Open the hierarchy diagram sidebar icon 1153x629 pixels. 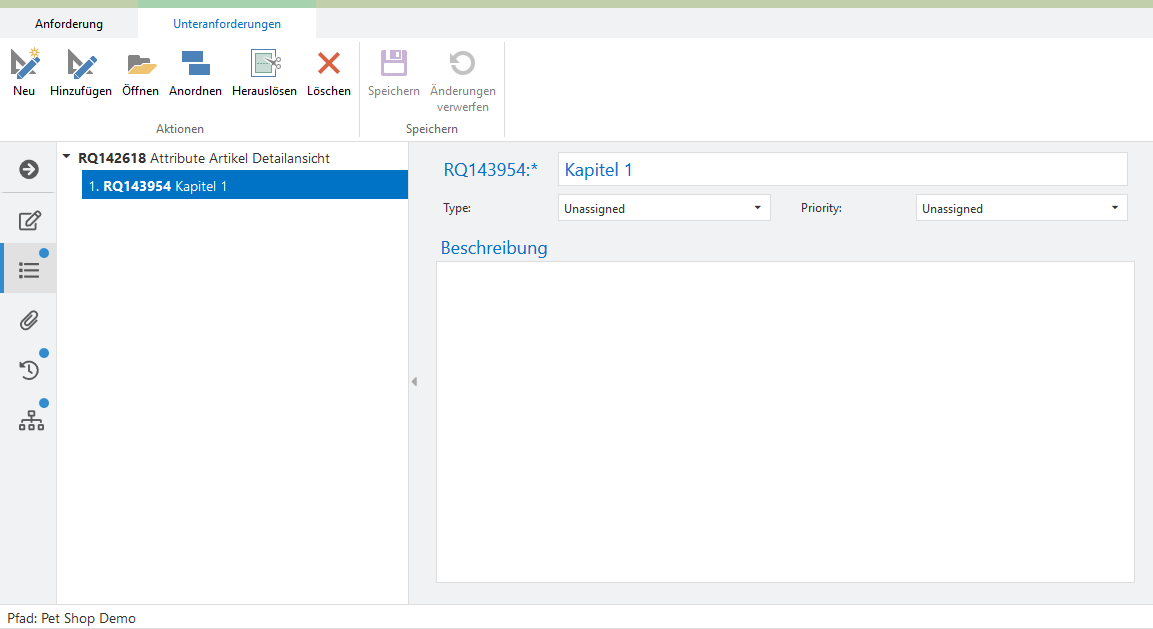[31, 421]
